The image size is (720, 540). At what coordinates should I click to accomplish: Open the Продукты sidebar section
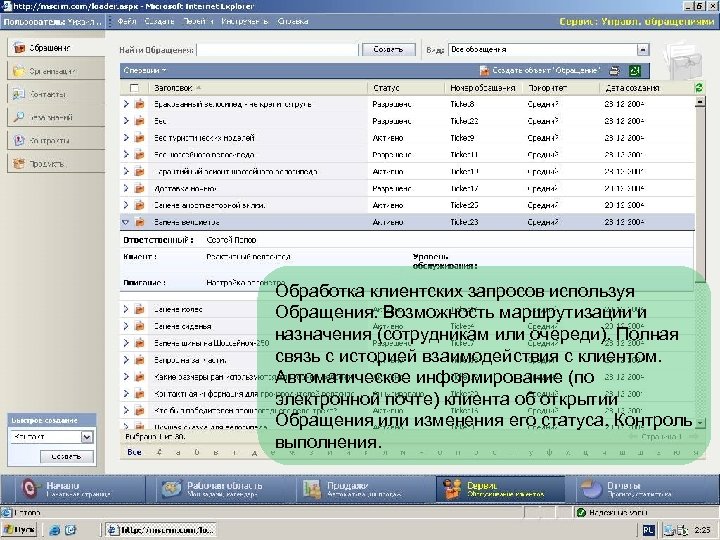[56, 163]
